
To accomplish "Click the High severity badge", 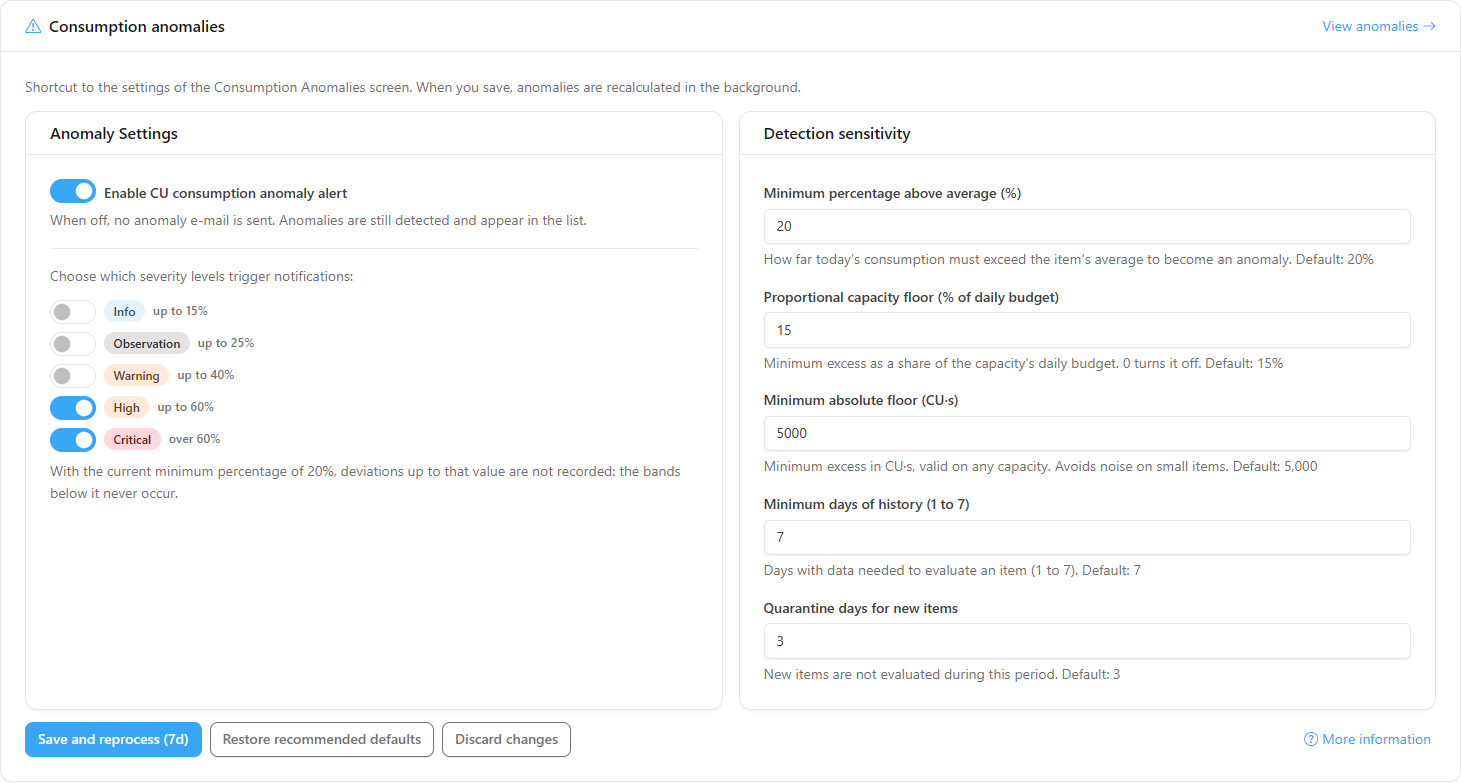I will [127, 407].
